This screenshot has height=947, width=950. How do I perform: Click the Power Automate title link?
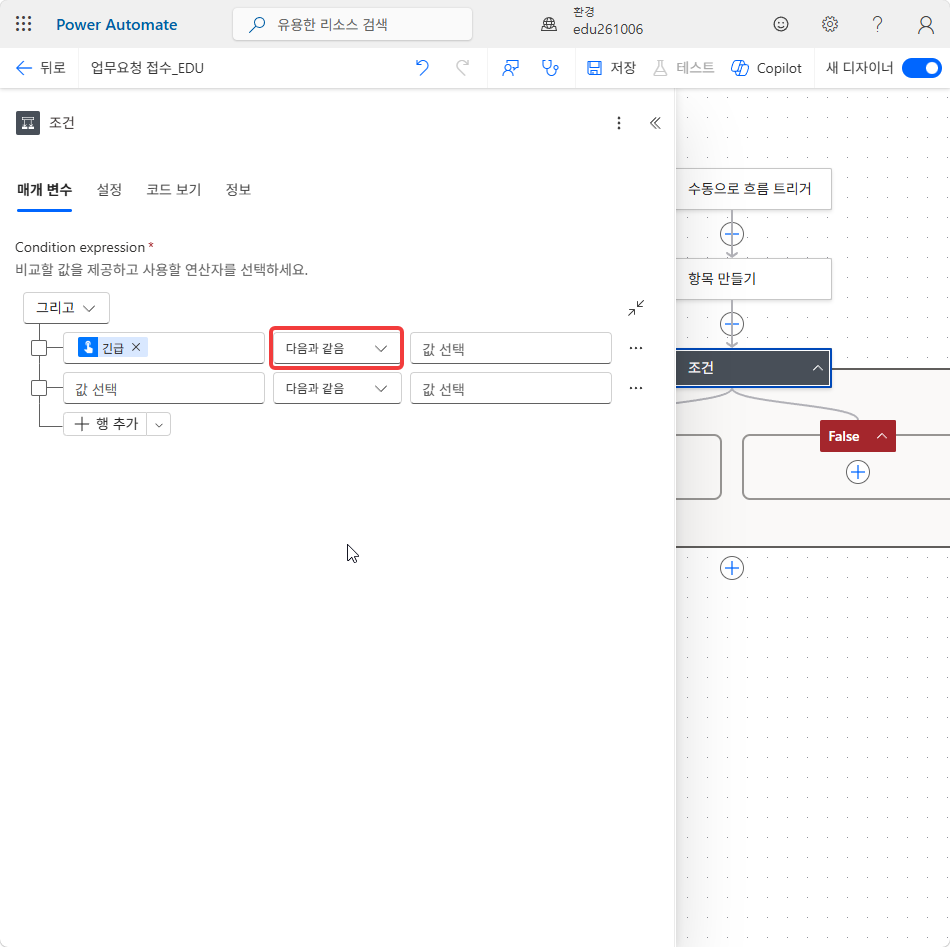click(x=116, y=24)
